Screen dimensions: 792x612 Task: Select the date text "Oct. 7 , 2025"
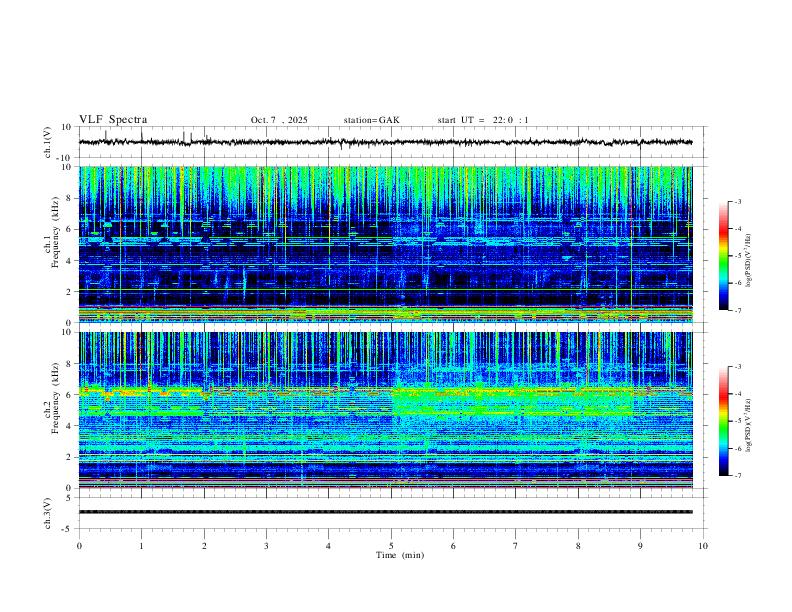coord(279,120)
